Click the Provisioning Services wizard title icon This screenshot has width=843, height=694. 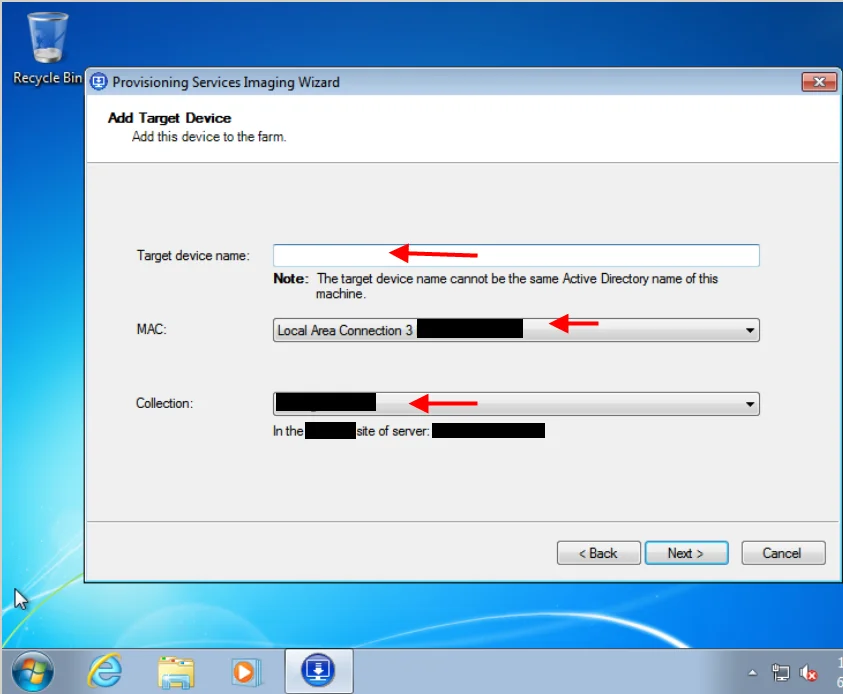pyautogui.click(x=98, y=82)
